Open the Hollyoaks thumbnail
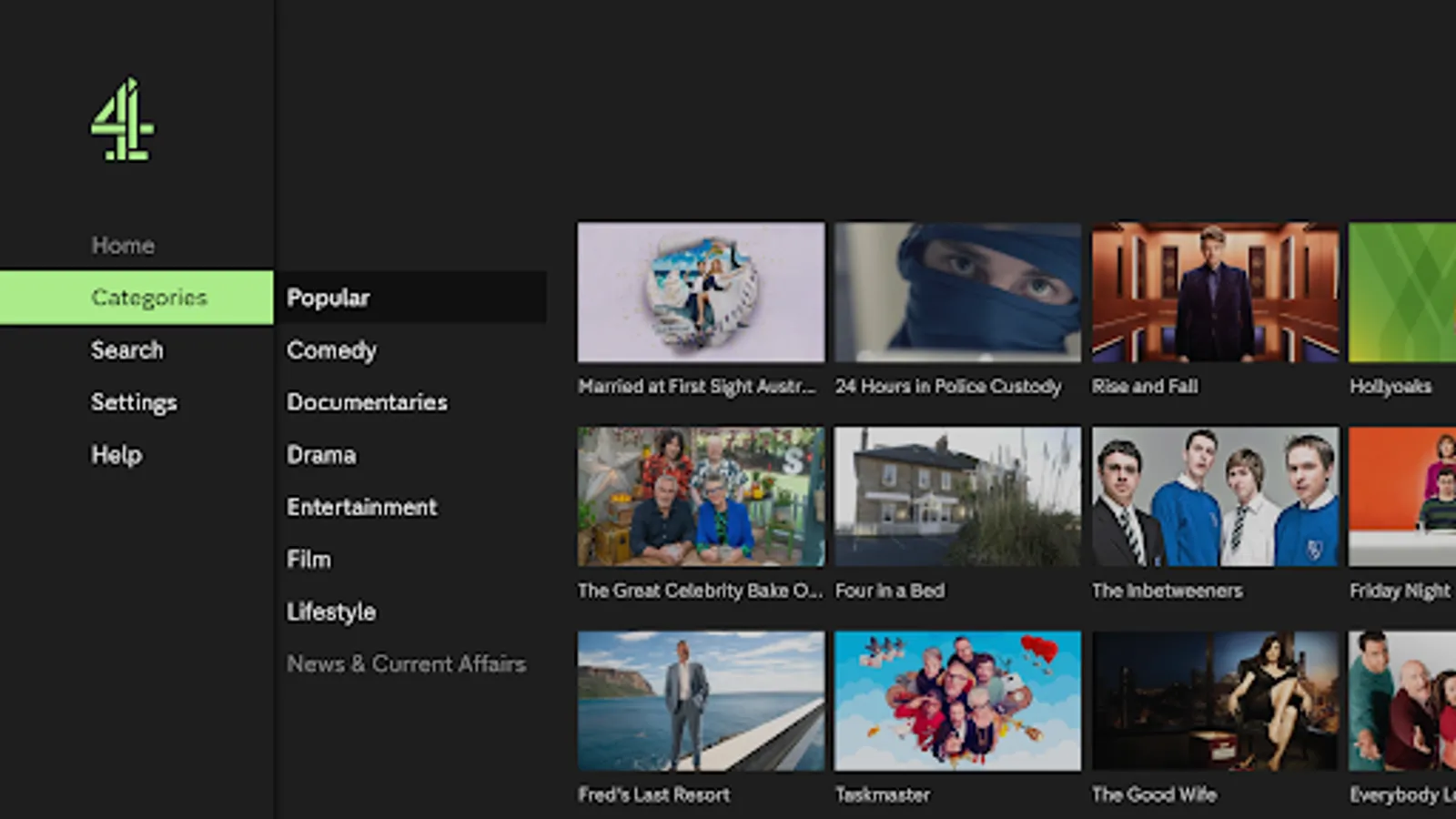Viewport: 1456px width, 819px height. [1402, 292]
